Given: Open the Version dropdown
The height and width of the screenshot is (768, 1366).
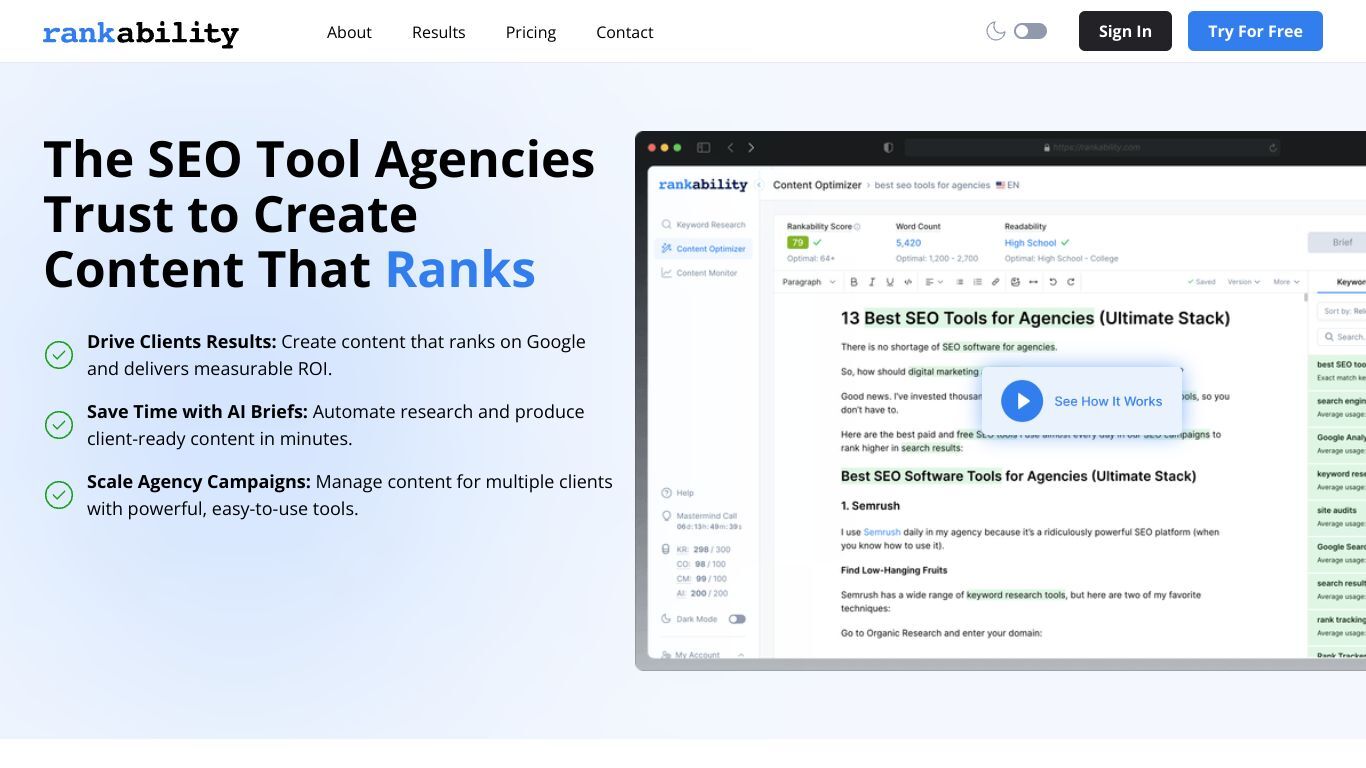Looking at the screenshot, I should [1243, 282].
